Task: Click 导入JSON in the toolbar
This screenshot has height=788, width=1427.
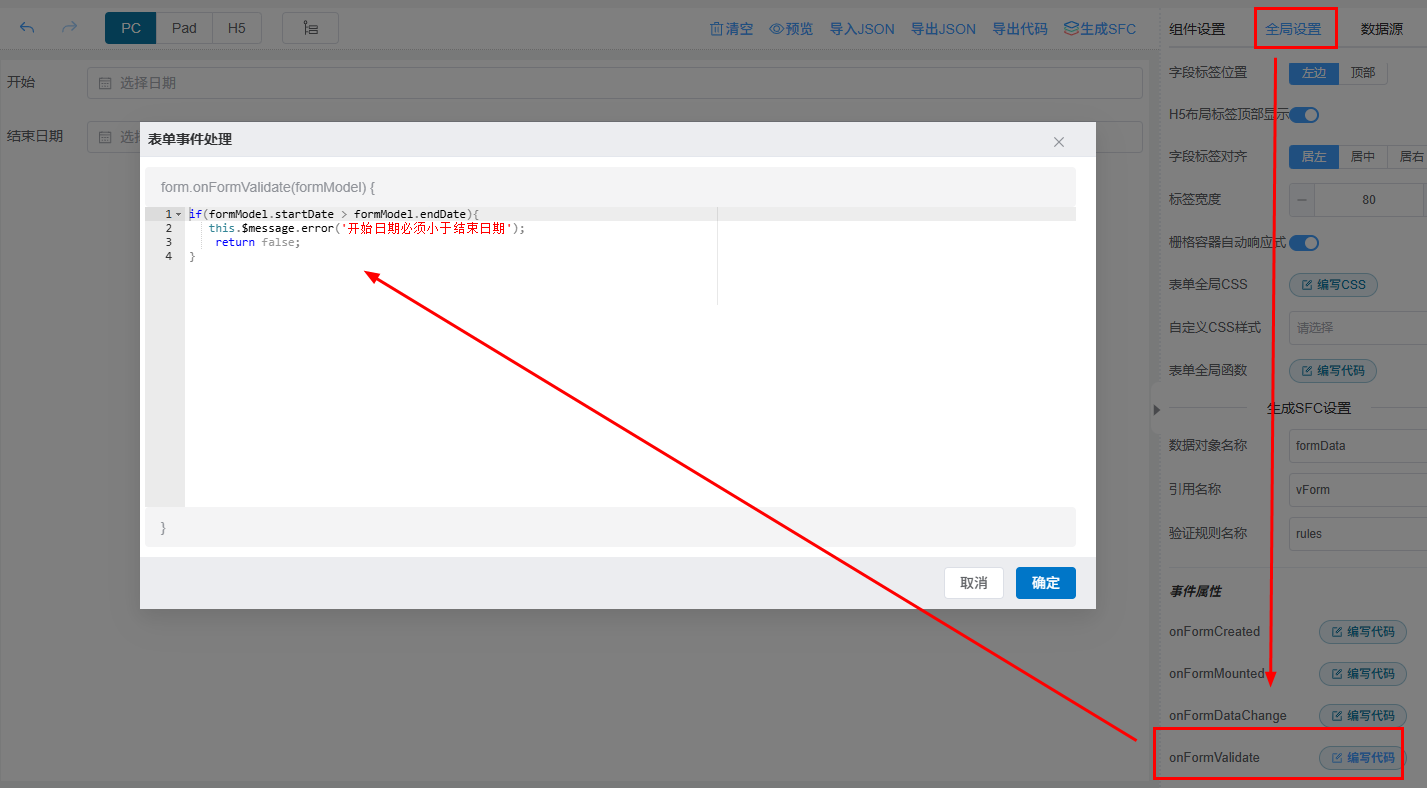Action: point(862,29)
